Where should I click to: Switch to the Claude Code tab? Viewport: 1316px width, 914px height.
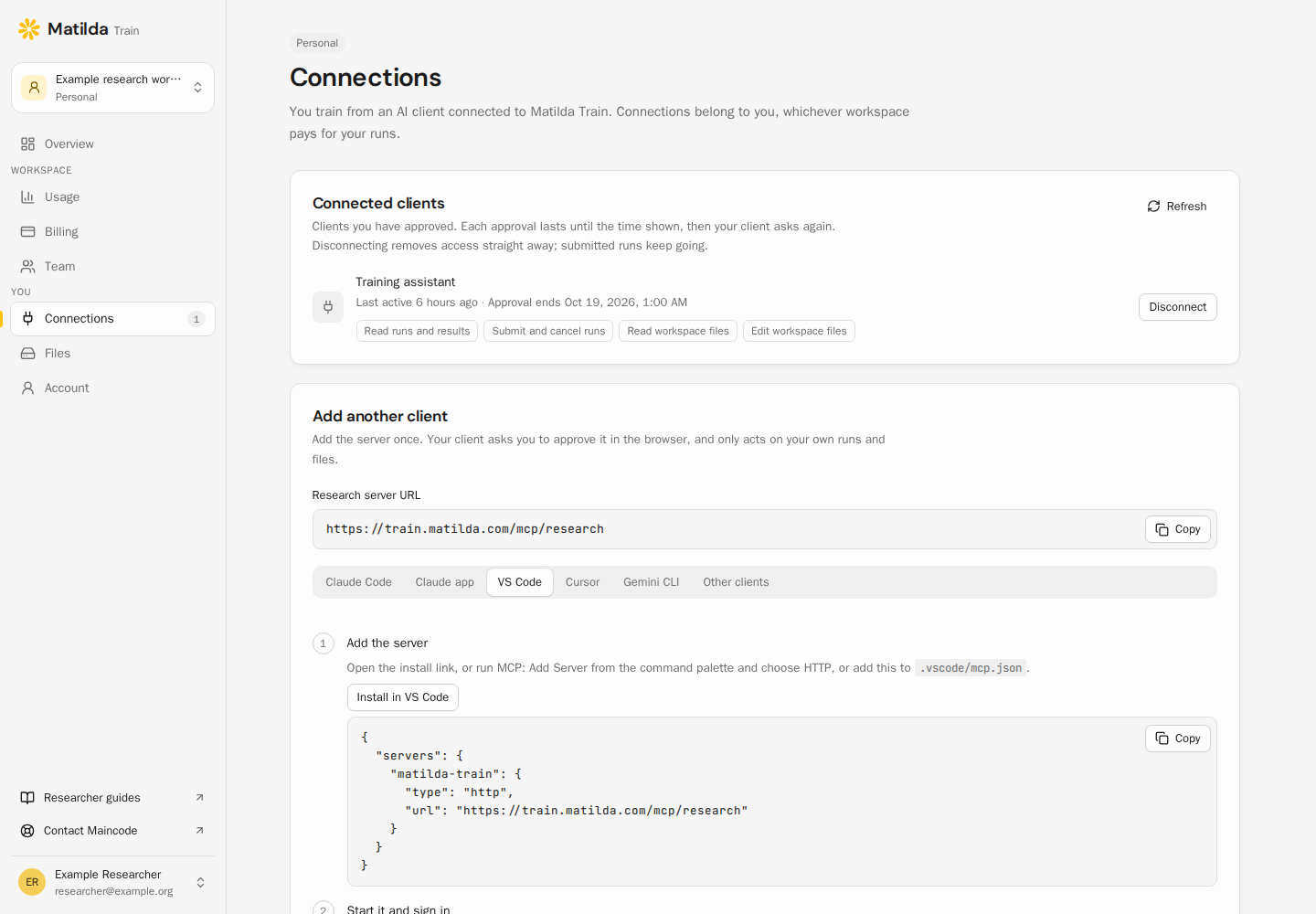pyautogui.click(x=358, y=582)
